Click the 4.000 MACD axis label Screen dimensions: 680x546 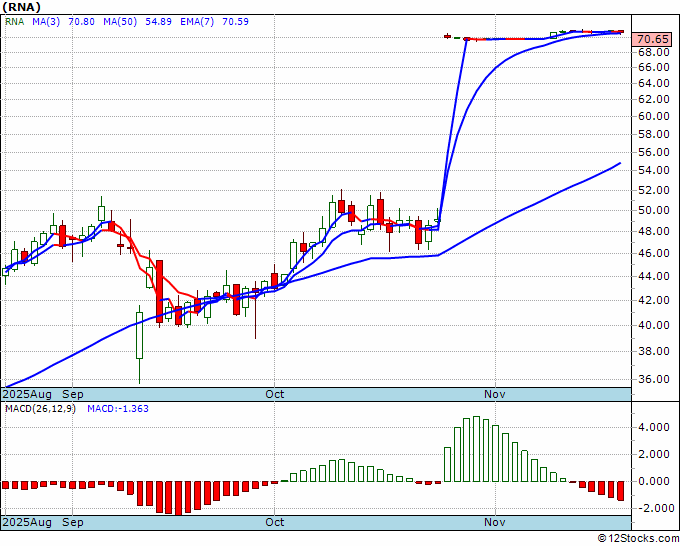654,428
